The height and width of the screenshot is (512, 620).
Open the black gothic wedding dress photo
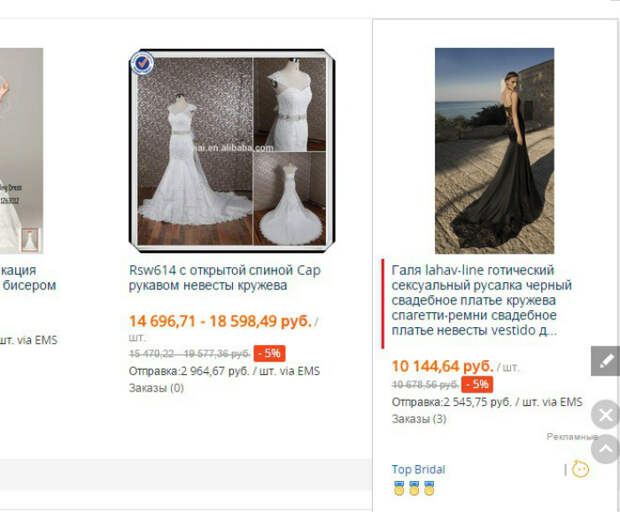[494, 151]
